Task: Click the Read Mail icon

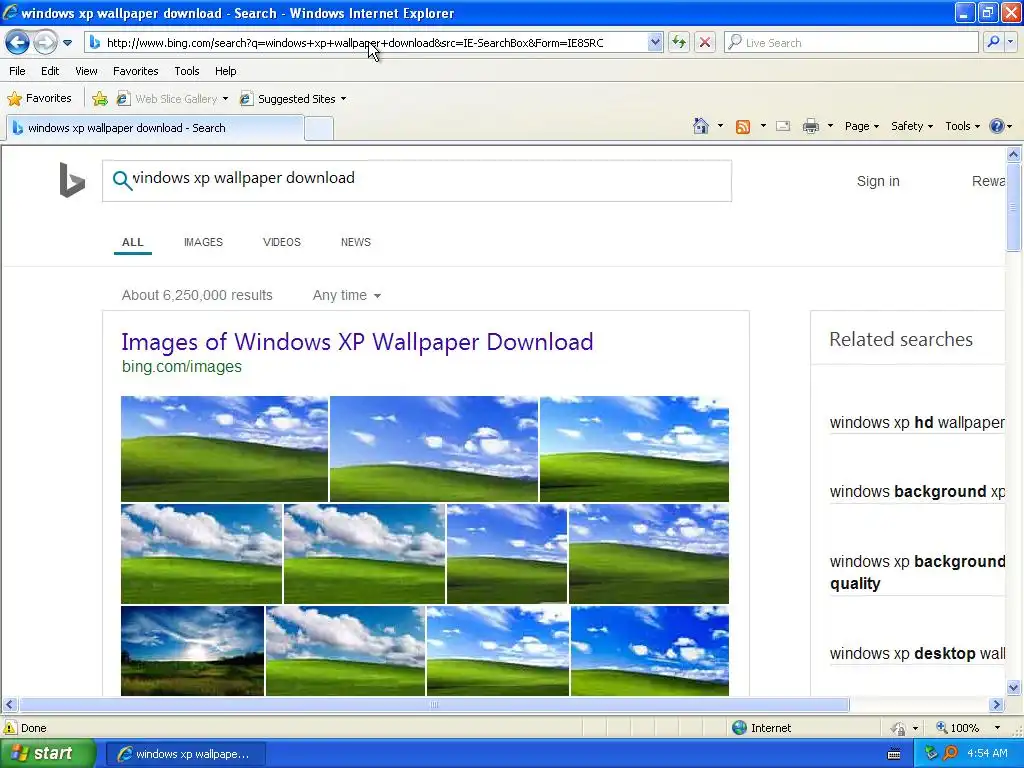Action: pyautogui.click(x=783, y=127)
